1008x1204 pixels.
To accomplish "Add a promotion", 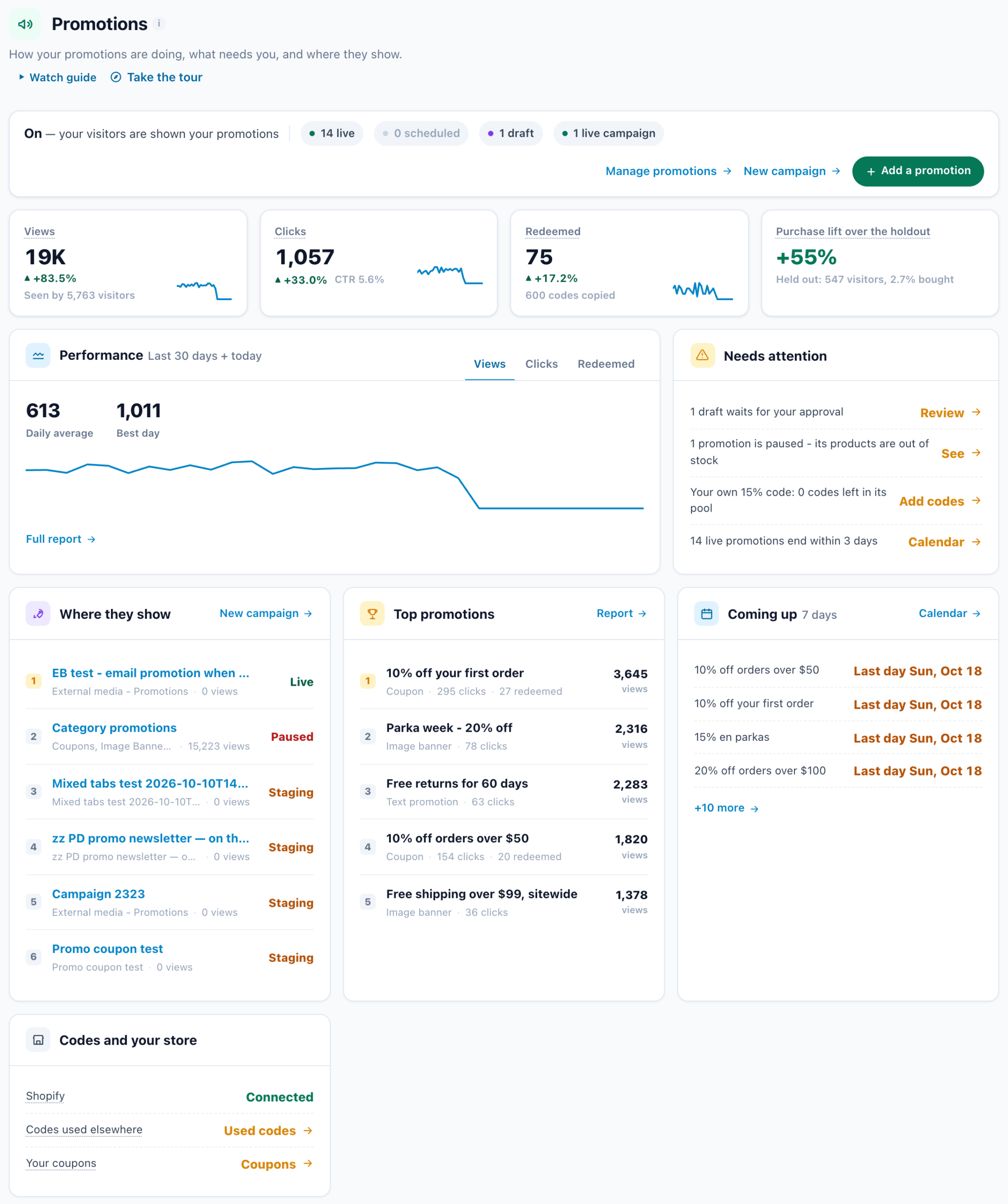I will (x=918, y=171).
